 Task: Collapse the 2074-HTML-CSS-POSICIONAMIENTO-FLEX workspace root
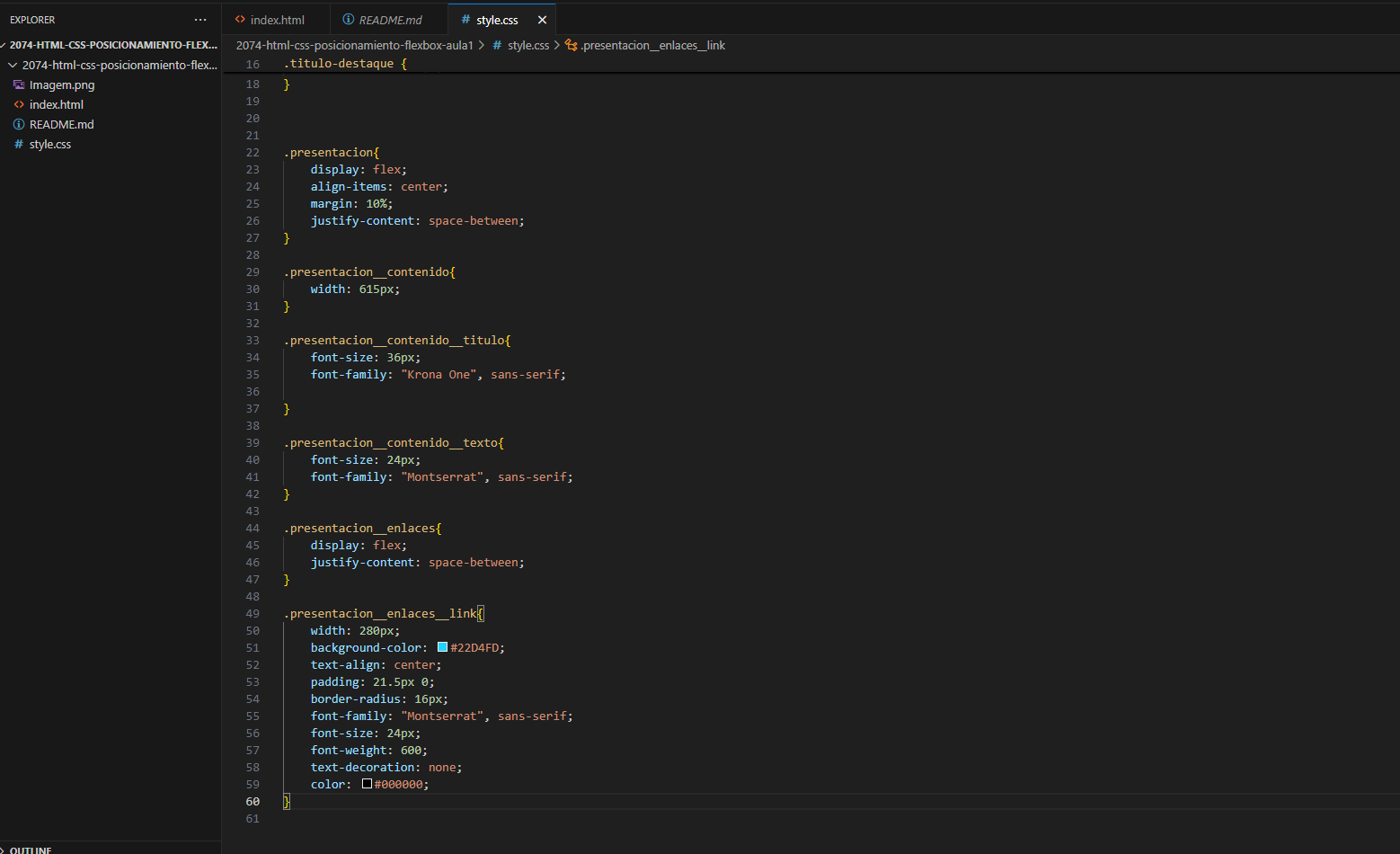pyautogui.click(x=111, y=45)
